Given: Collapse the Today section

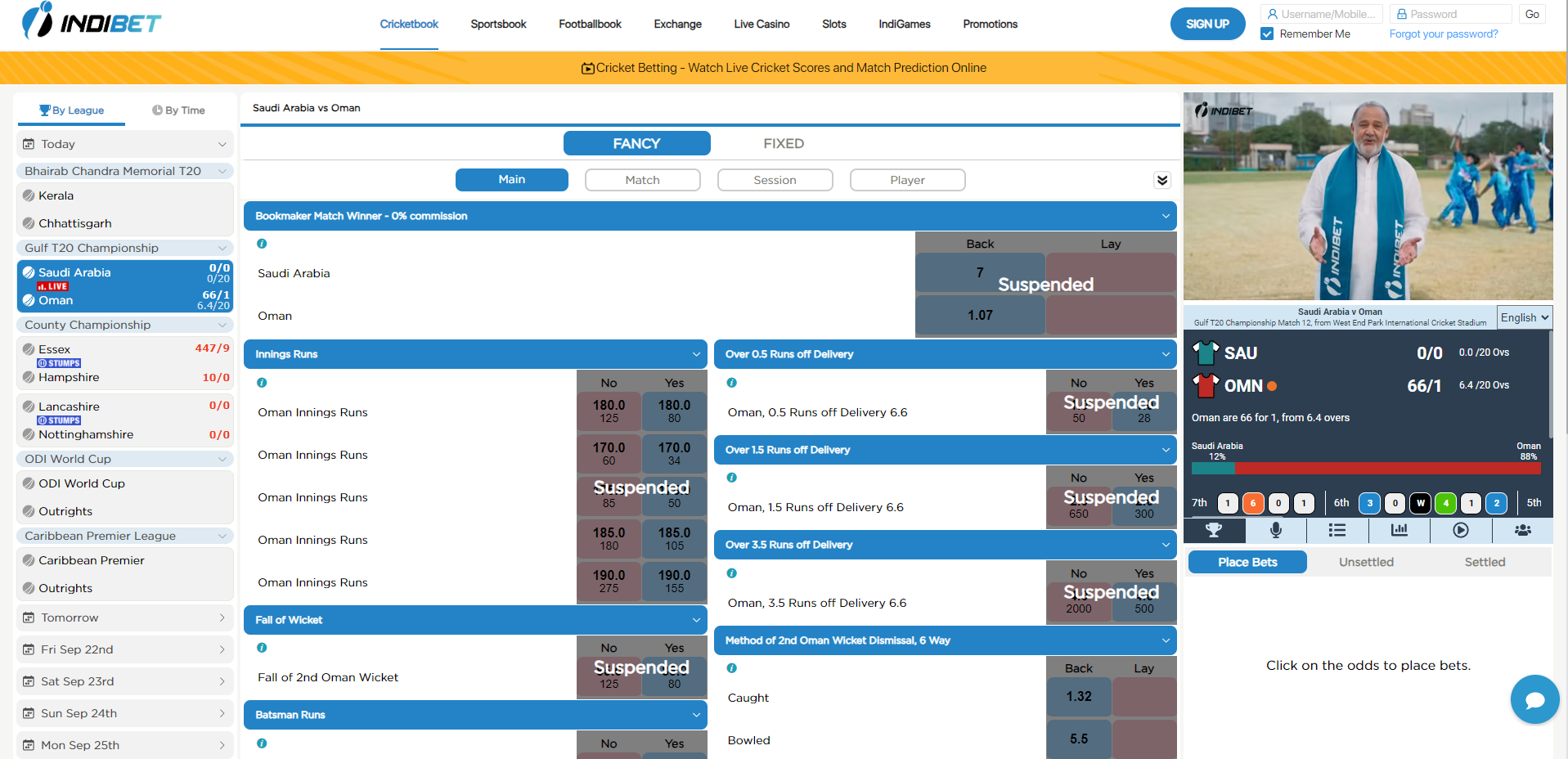Looking at the screenshot, I should [x=222, y=144].
